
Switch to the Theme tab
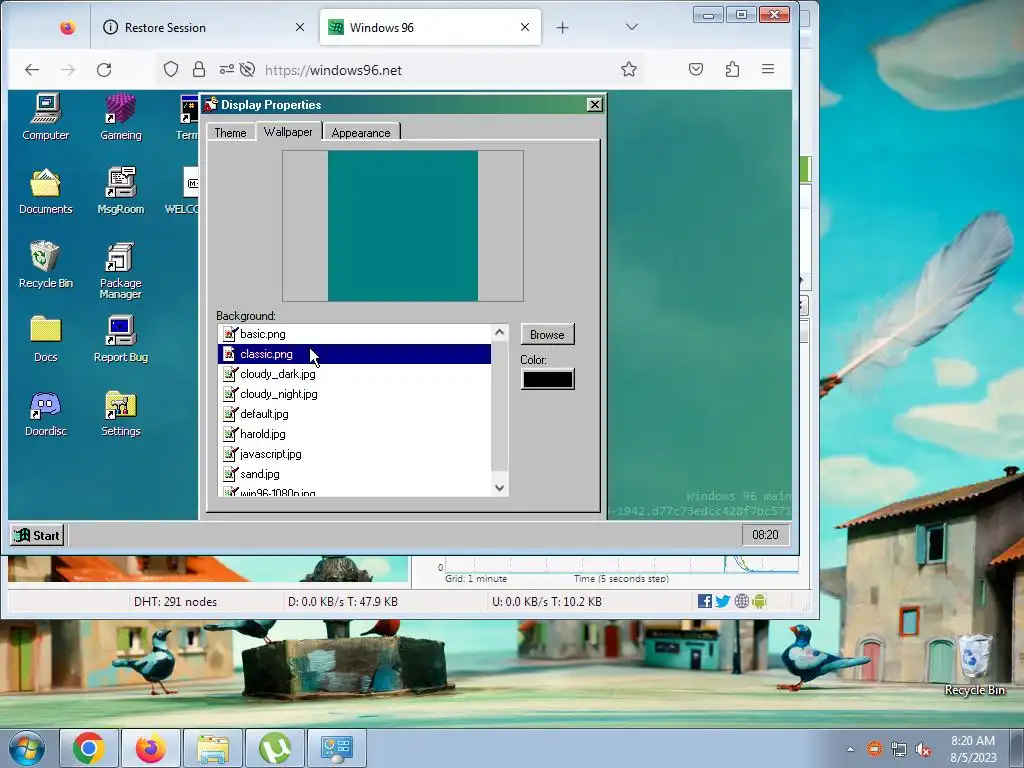point(230,133)
